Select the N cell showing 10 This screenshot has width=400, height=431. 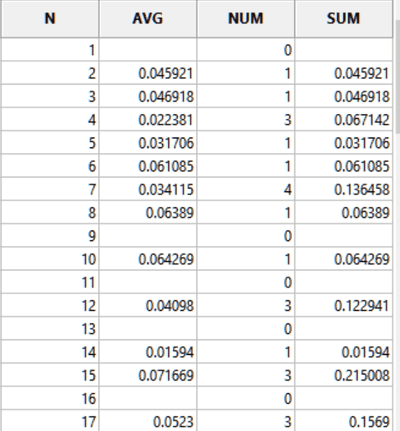coord(50,259)
